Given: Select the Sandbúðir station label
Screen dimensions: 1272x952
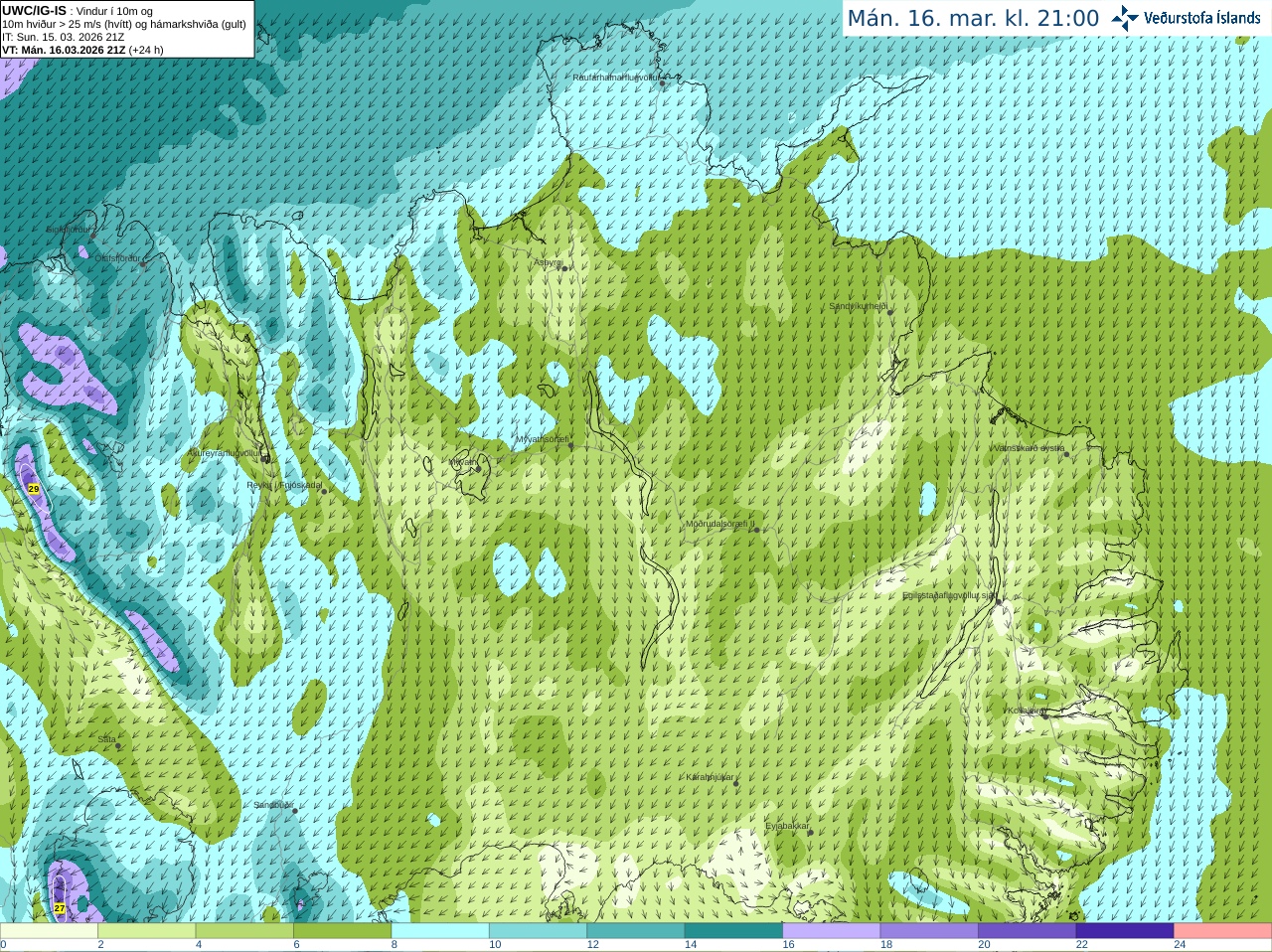Looking at the screenshot, I should point(273,805).
